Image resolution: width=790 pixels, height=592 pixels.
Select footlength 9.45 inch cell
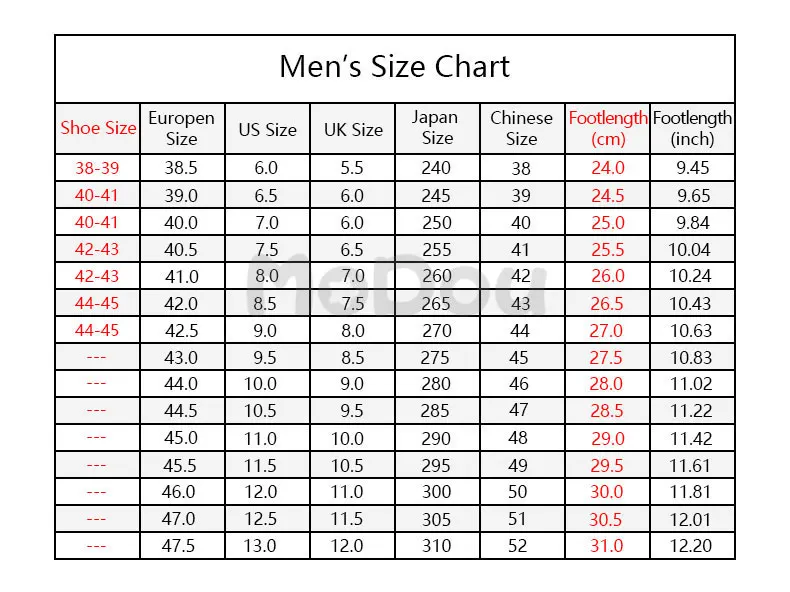click(692, 168)
